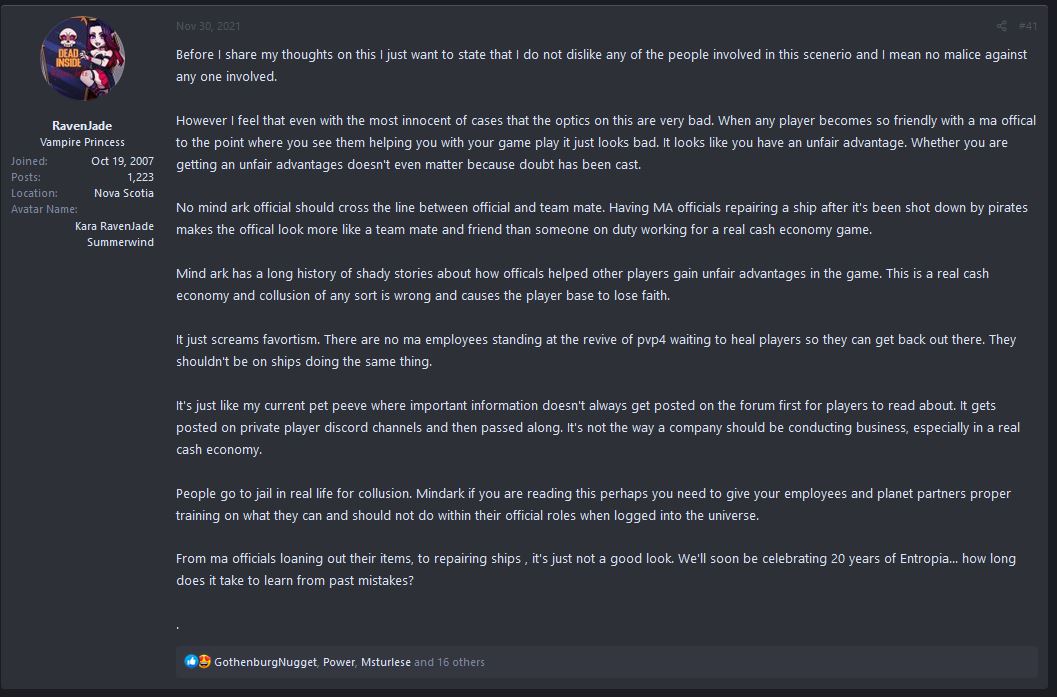Click the Nov 30, 2021 post date

(x=208, y=26)
